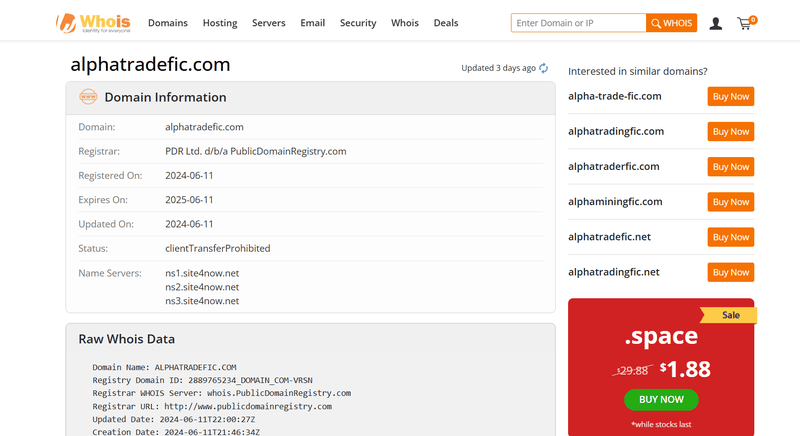Open the shopping cart icon
Screen dimensions: 800x436
(746, 23)
